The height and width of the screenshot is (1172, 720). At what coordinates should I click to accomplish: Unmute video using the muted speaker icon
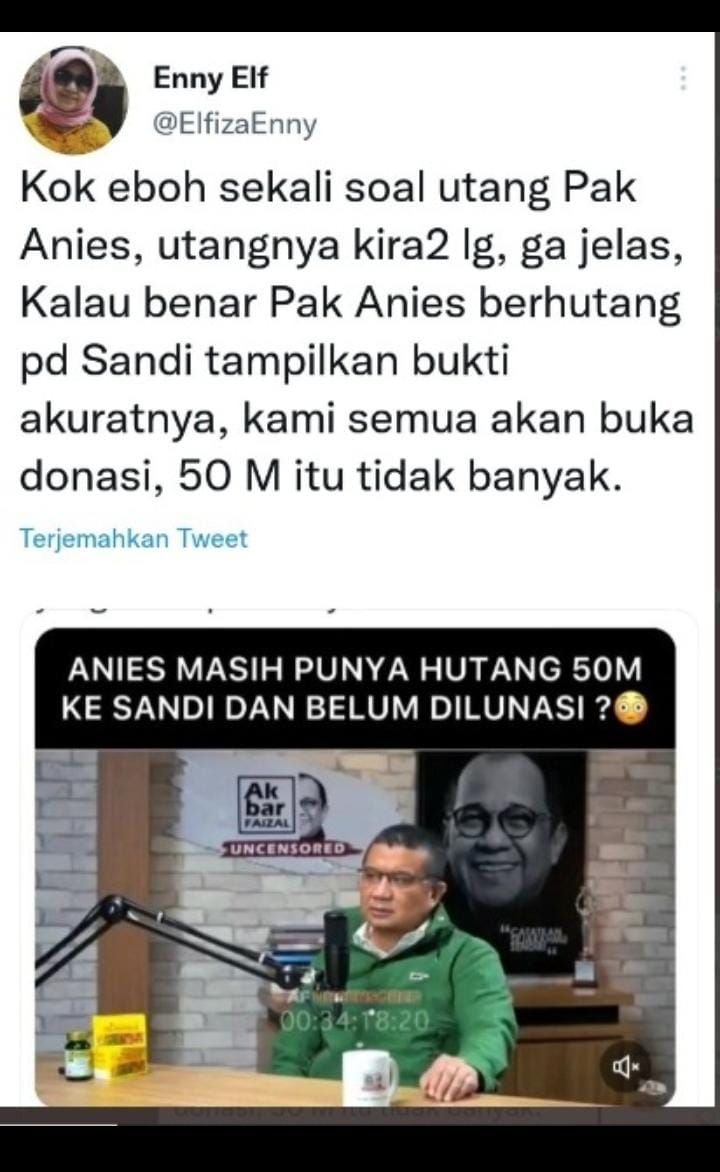coord(626,1066)
